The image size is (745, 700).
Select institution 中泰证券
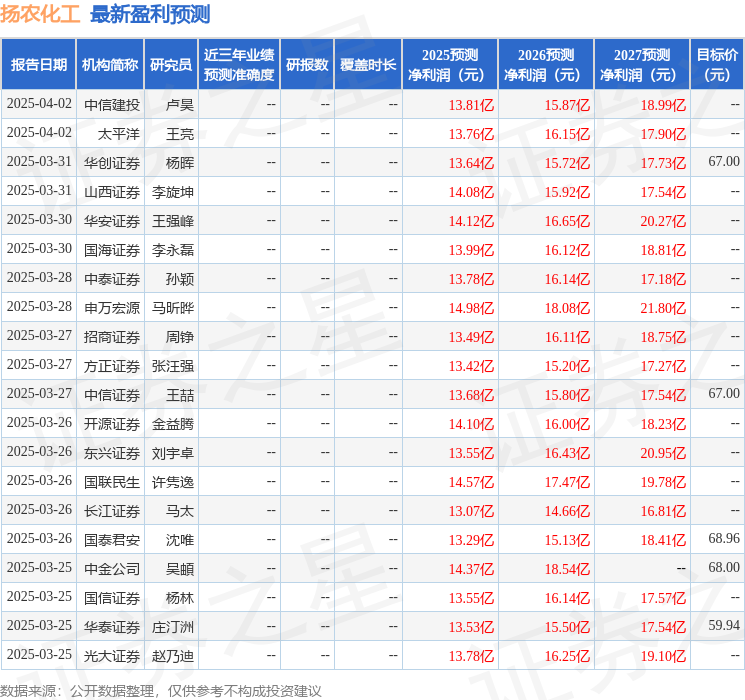[112, 278]
